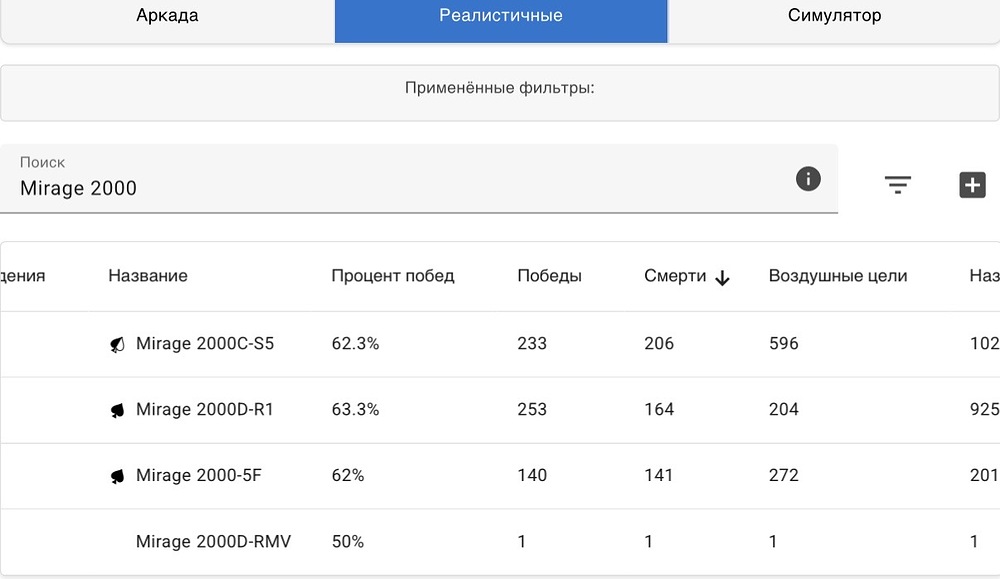This screenshot has width=1000, height=579.
Task: Click the spade icon beside Mirage 2000D-R1
Action: click(117, 410)
